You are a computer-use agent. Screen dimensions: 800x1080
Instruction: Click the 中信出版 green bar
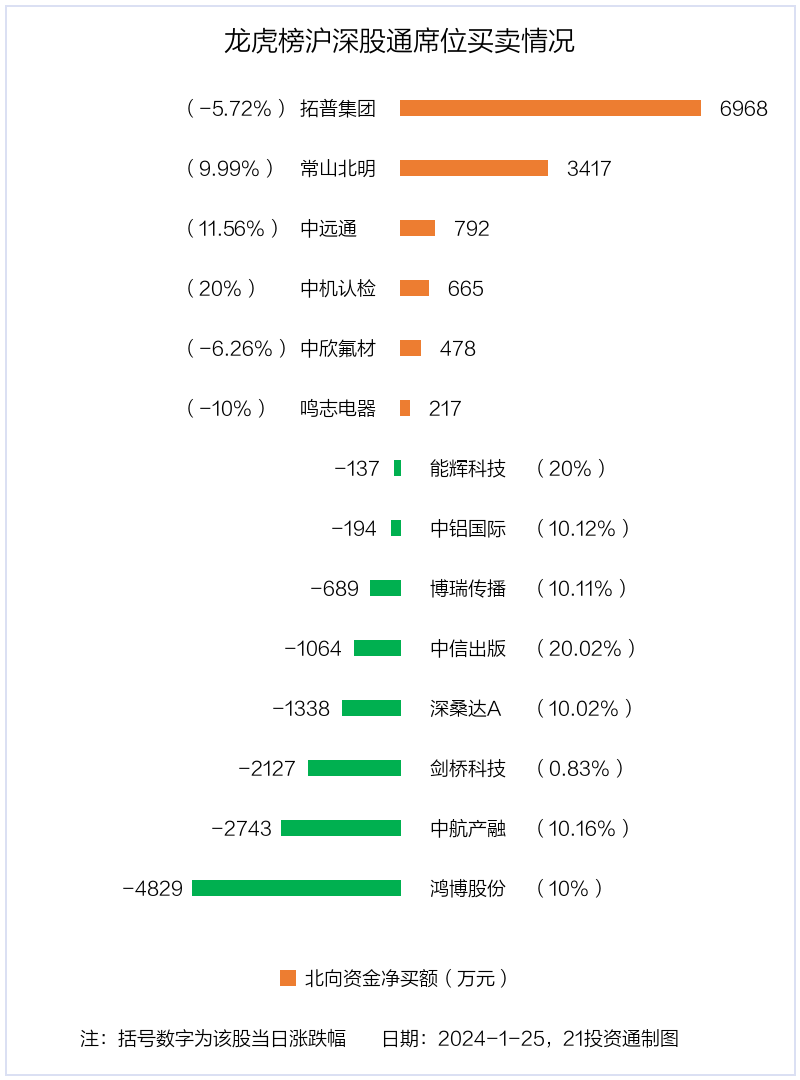[x=378, y=648]
